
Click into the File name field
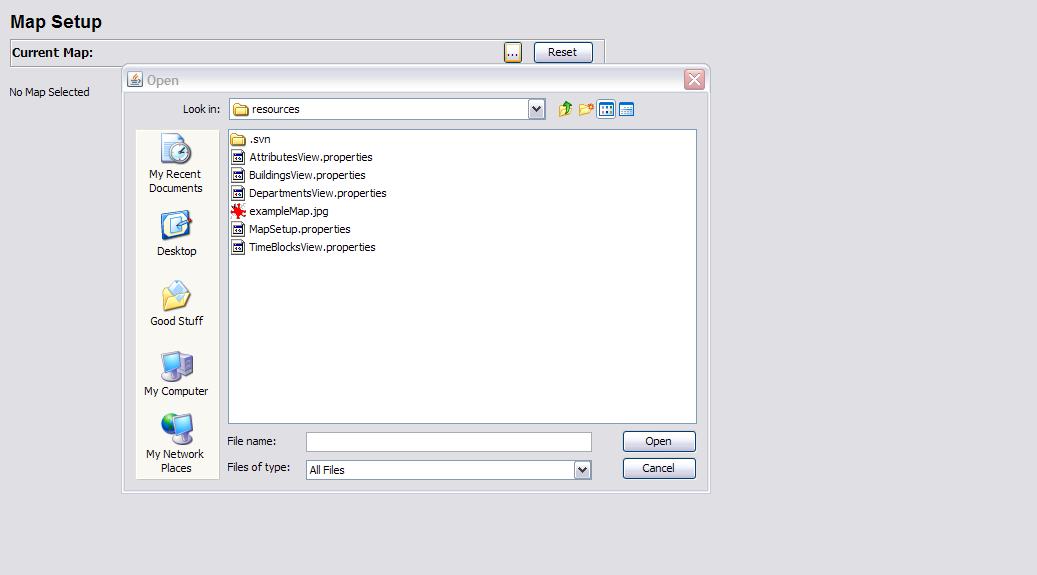(x=448, y=441)
